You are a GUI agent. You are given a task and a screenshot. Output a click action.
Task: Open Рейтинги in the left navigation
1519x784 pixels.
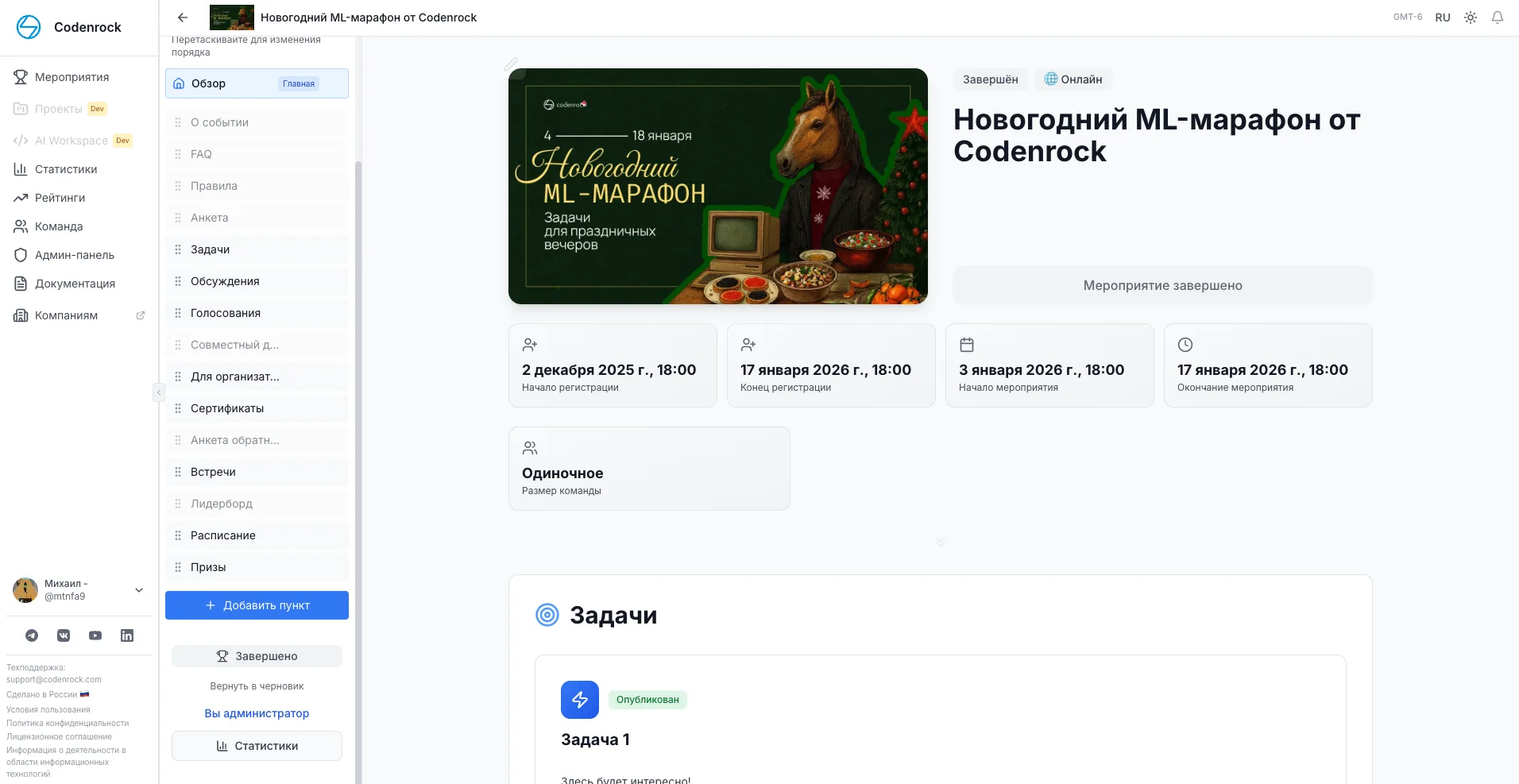tap(60, 198)
